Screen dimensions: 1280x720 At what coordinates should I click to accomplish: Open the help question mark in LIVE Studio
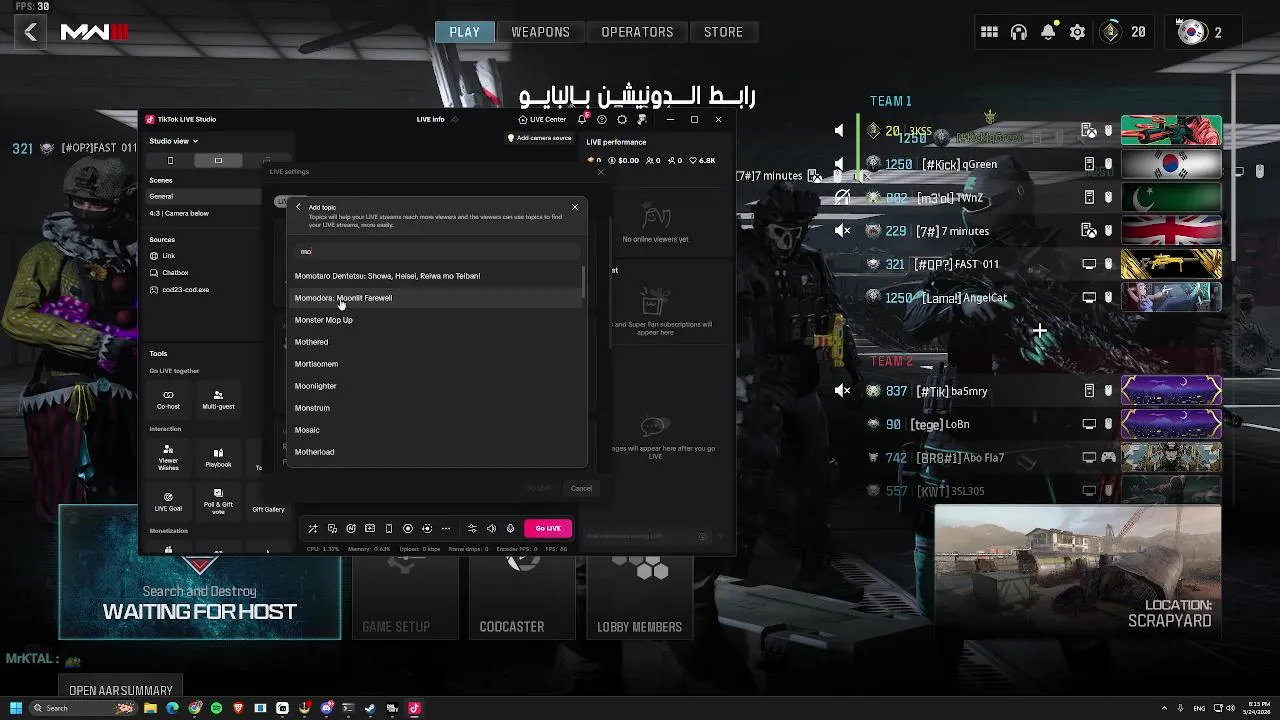(x=602, y=119)
